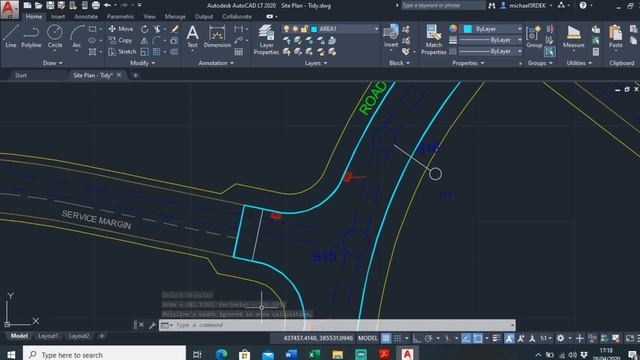Open the object color ByLayer dropdown
This screenshot has width=640, height=360.
coord(519,29)
